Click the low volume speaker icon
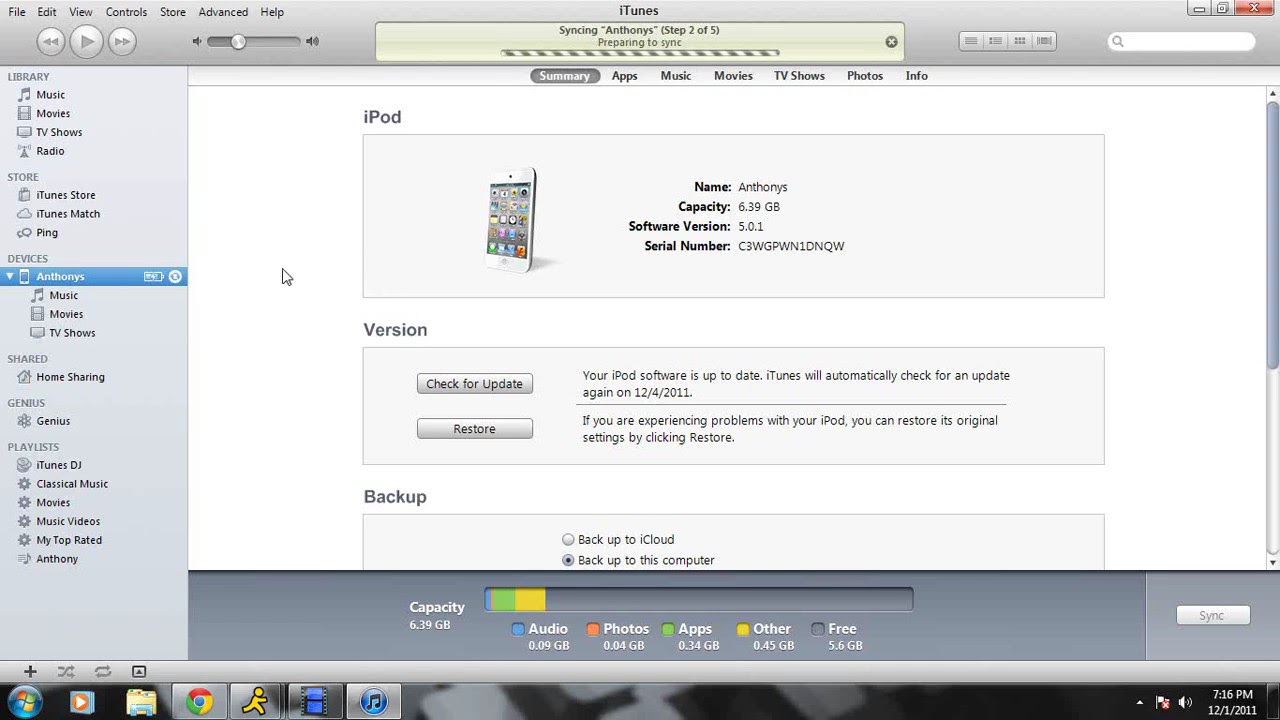Viewport: 1280px width, 720px height. point(197,41)
